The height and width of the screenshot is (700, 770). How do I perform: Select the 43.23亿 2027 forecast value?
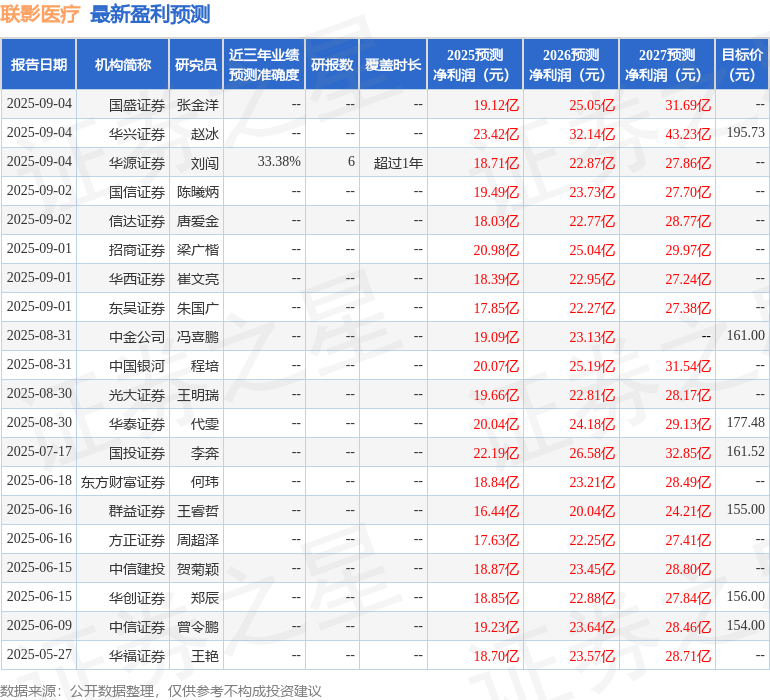(x=688, y=133)
